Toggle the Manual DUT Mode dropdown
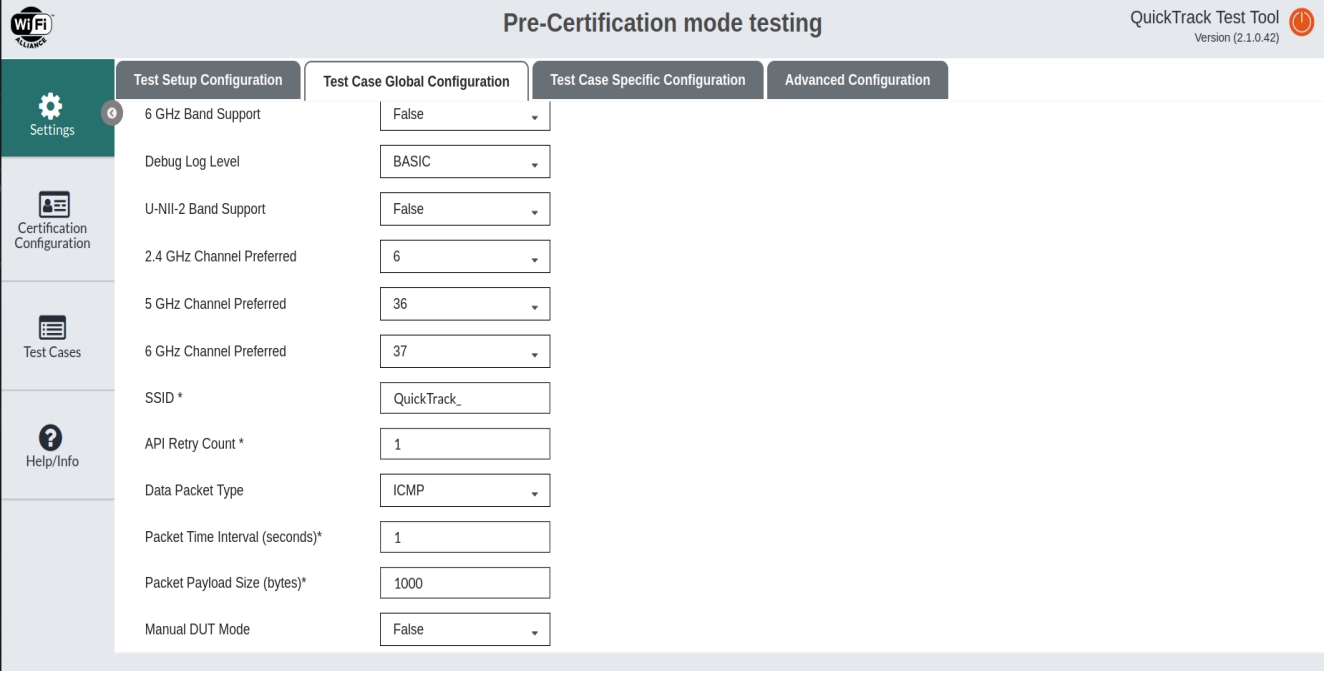 pyautogui.click(x=465, y=630)
